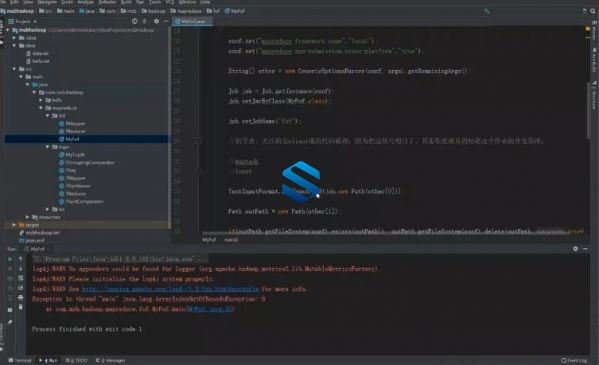Select TSortComparator class in project tree

click(x=81, y=201)
